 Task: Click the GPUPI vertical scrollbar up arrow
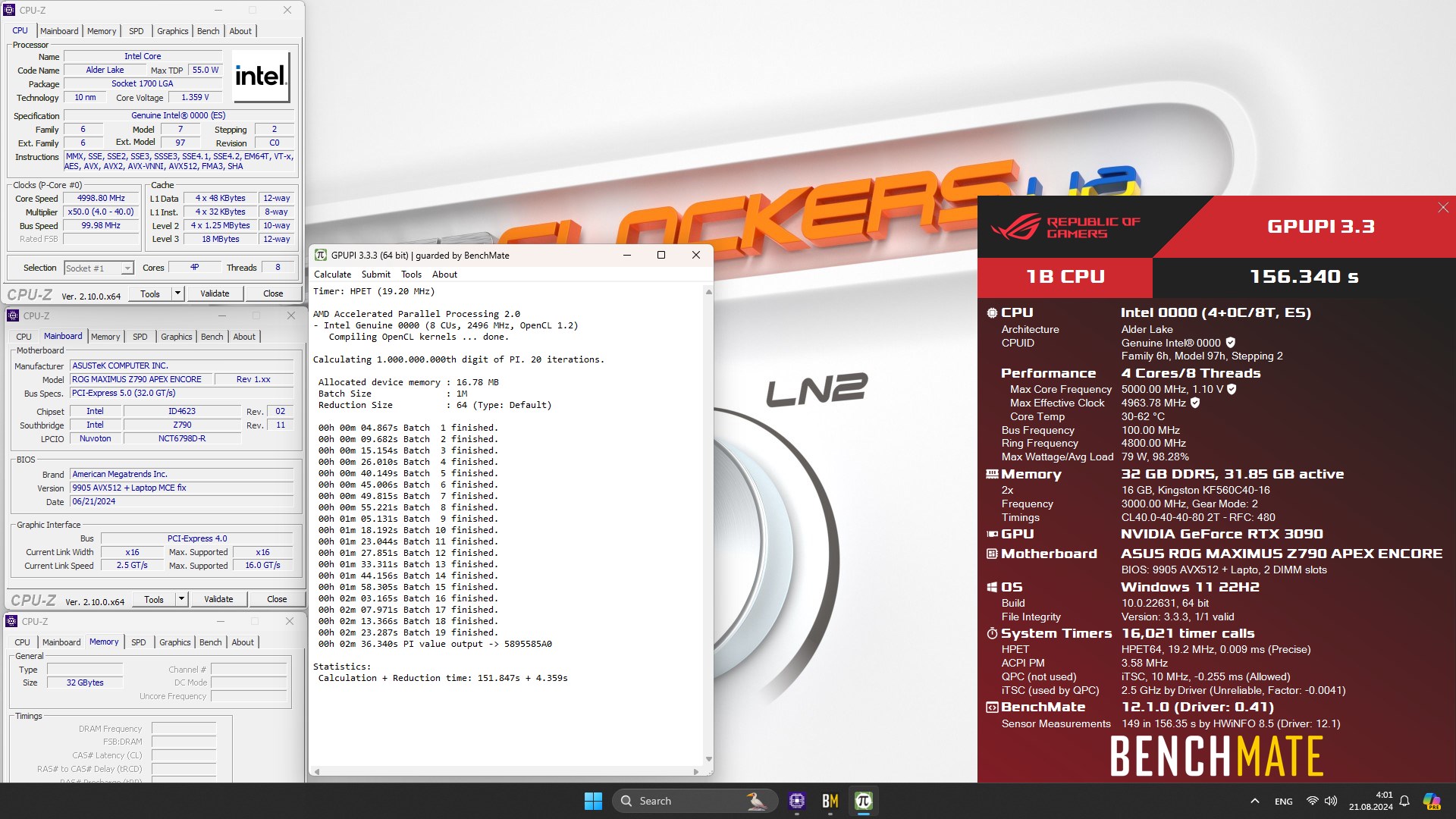coord(709,292)
